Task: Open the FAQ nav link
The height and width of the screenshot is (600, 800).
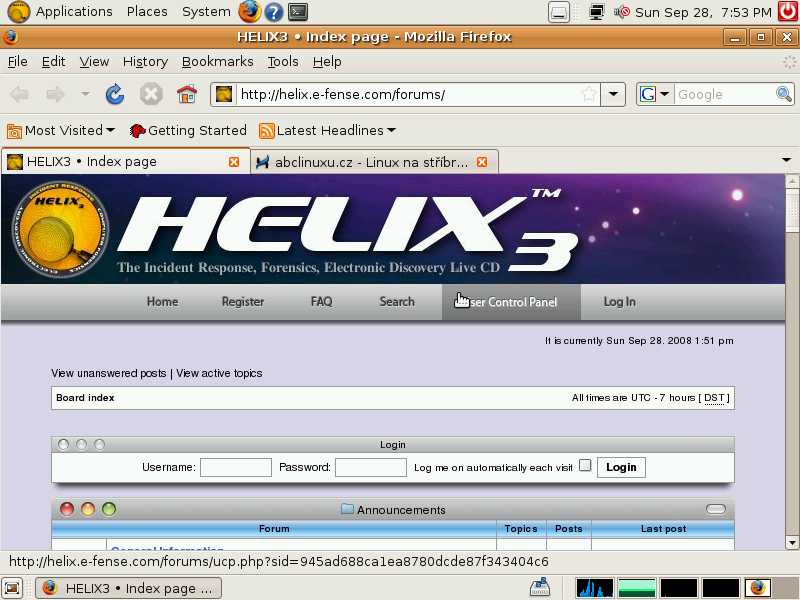Action: pos(321,302)
